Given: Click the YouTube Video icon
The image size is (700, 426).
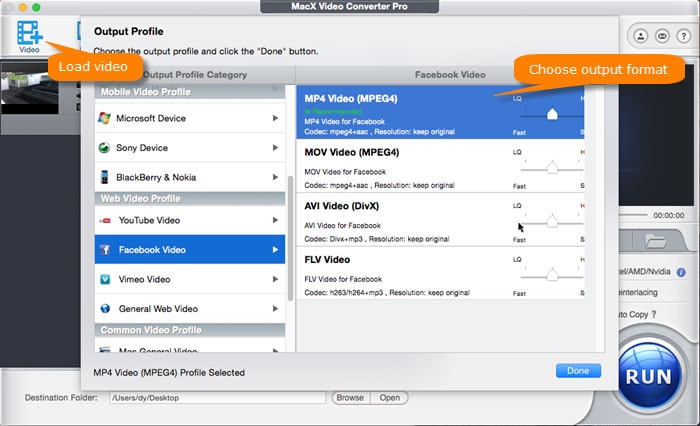Looking at the screenshot, I should 105,221.
